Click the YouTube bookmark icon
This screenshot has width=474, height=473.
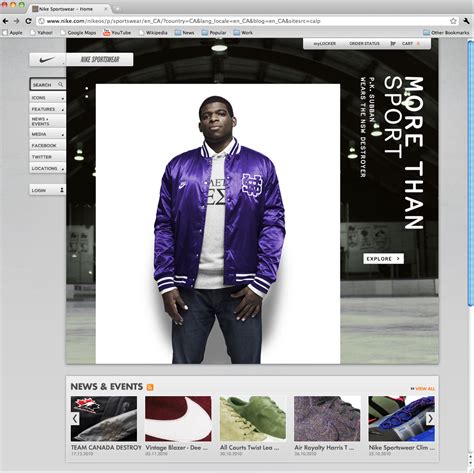point(106,32)
